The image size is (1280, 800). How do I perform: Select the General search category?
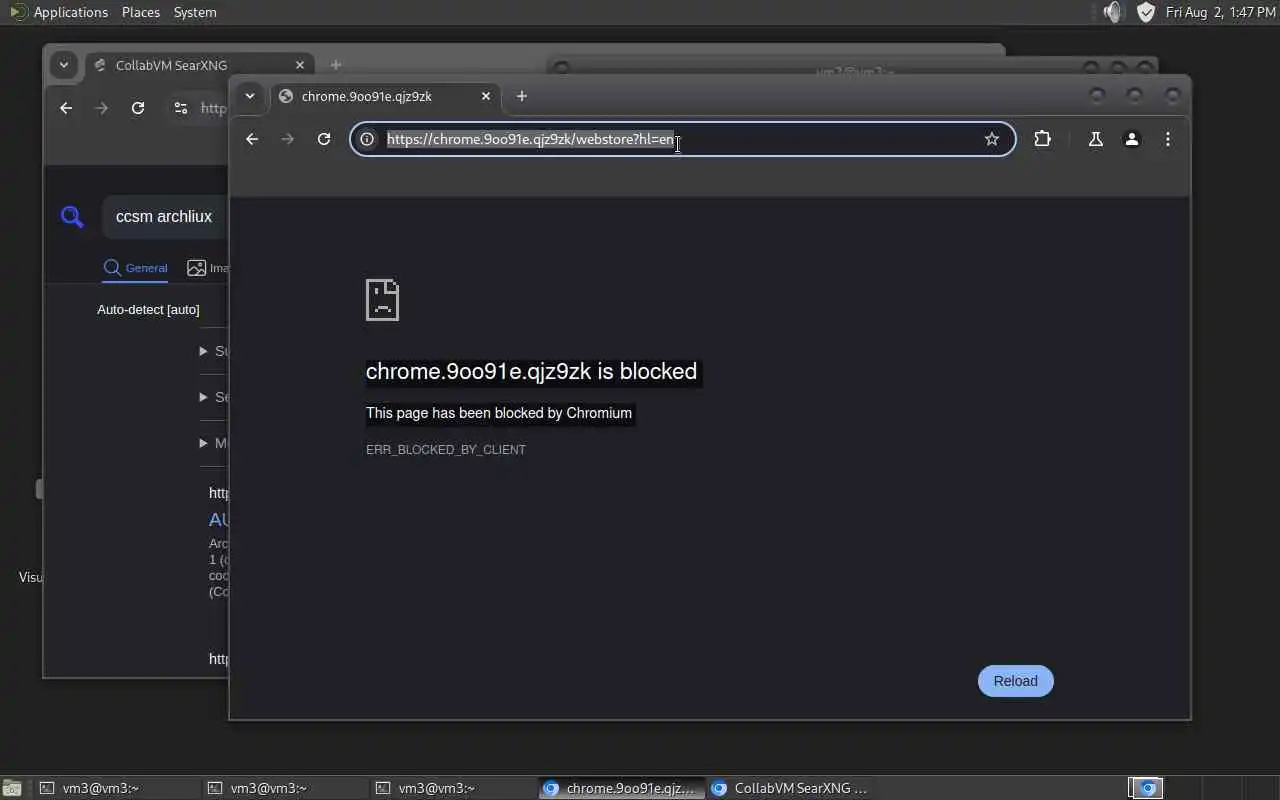click(x=136, y=268)
